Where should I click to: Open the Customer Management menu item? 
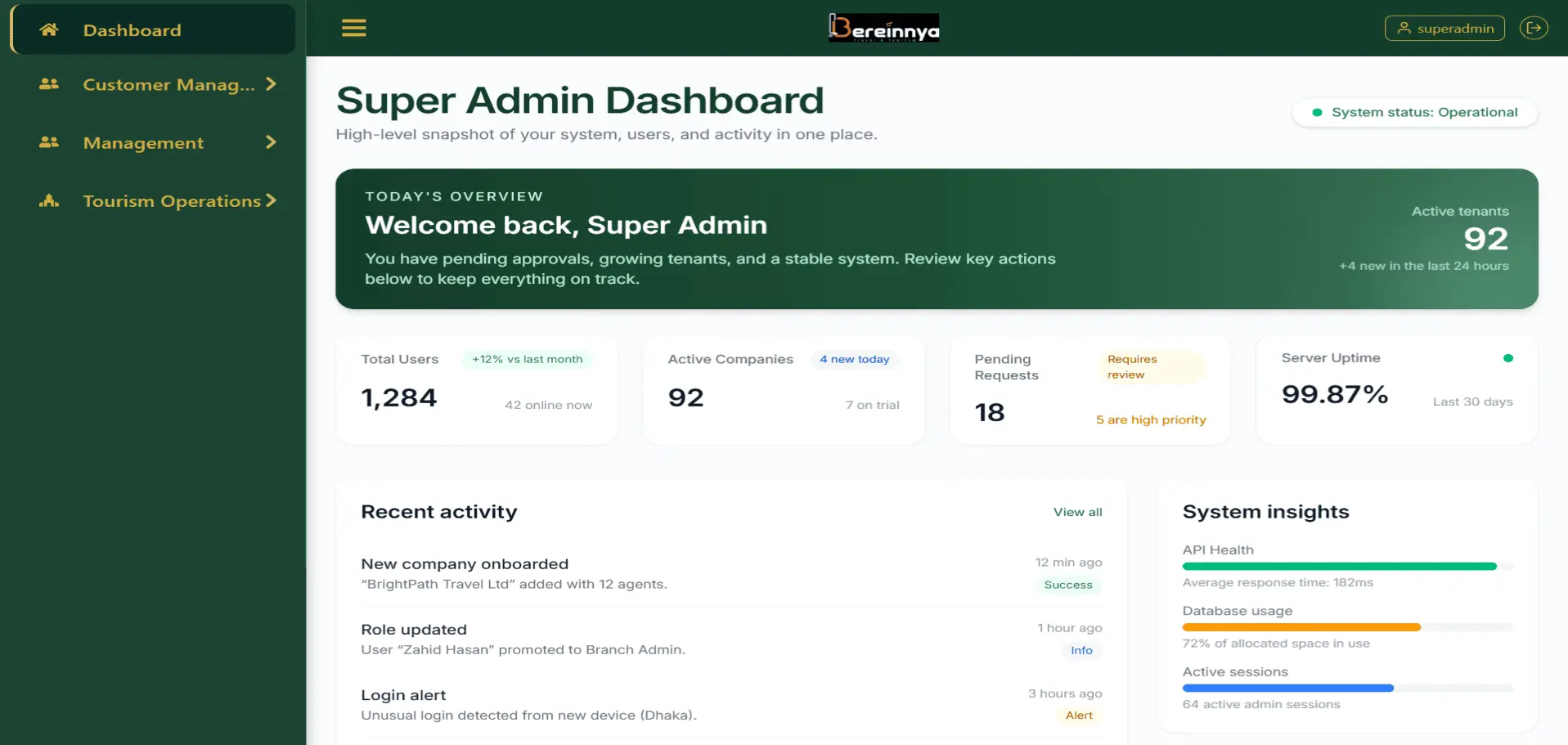tap(164, 84)
